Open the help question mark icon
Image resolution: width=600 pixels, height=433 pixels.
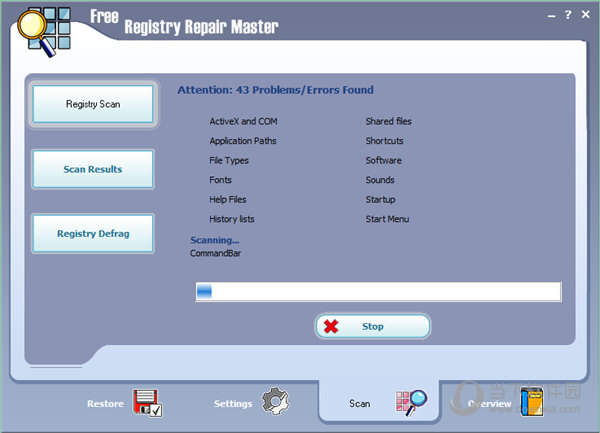(x=568, y=15)
